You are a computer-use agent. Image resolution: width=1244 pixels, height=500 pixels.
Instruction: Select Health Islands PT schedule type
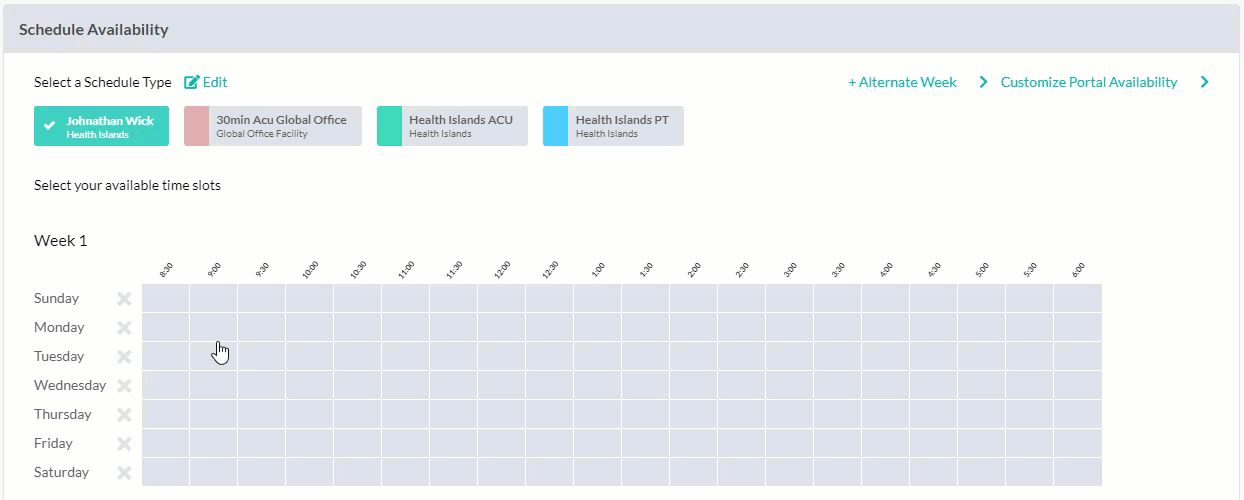pyautogui.click(x=613, y=126)
